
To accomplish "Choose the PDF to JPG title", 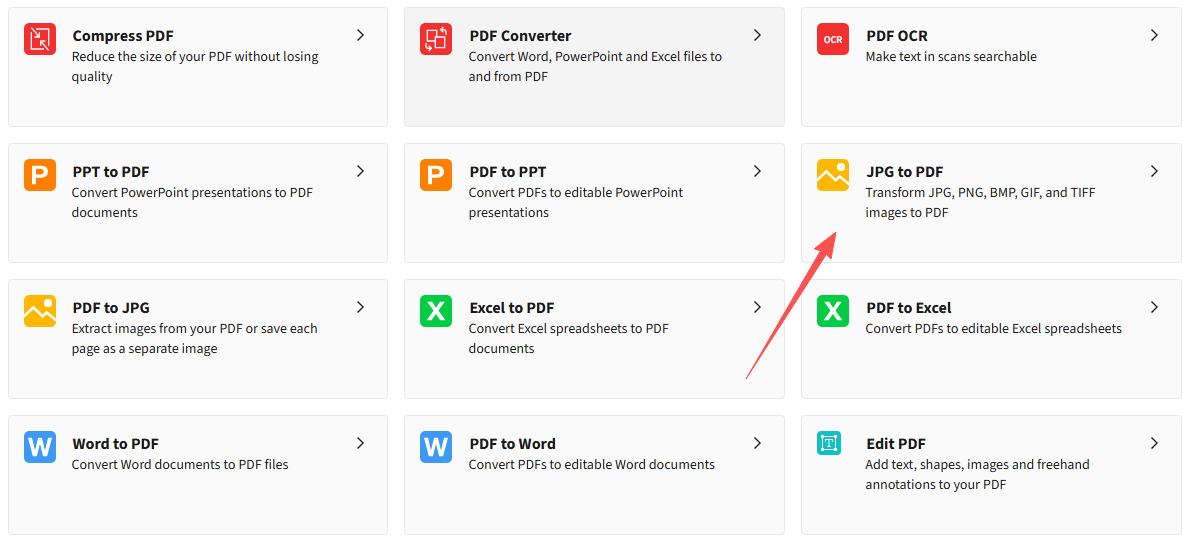I will (111, 308).
